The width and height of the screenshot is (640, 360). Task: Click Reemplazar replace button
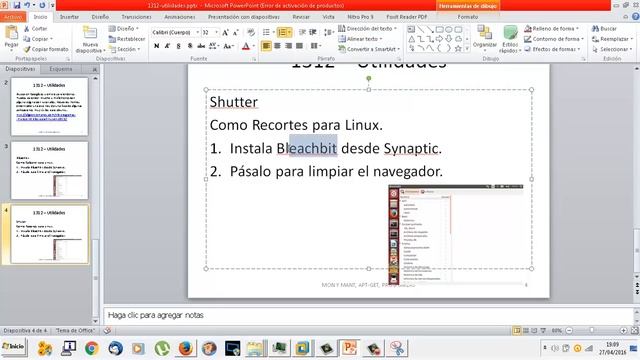612,39
